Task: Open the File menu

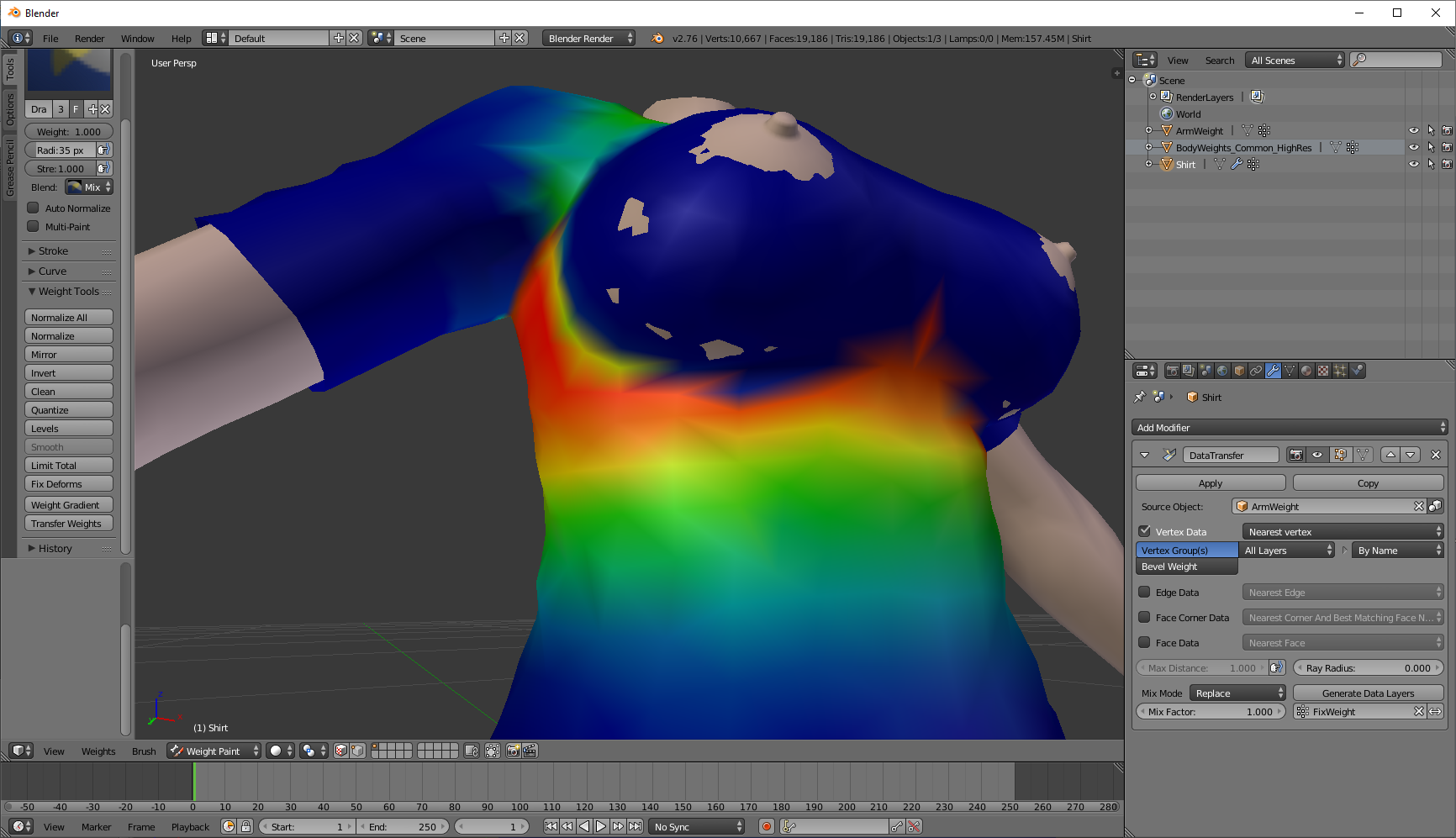Action: coord(50,38)
